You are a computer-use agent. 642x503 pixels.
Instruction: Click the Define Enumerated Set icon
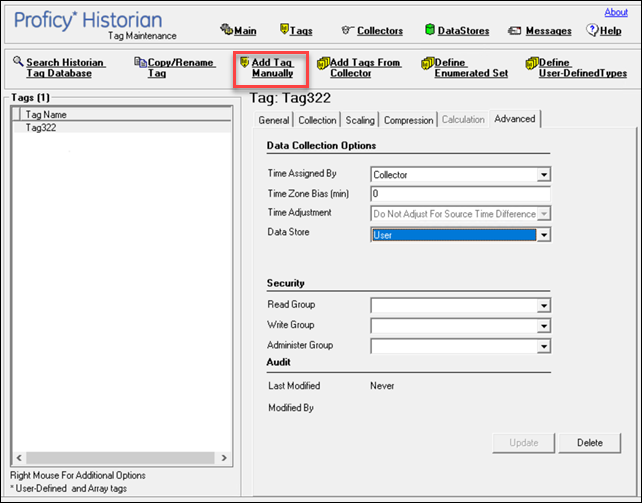427,63
